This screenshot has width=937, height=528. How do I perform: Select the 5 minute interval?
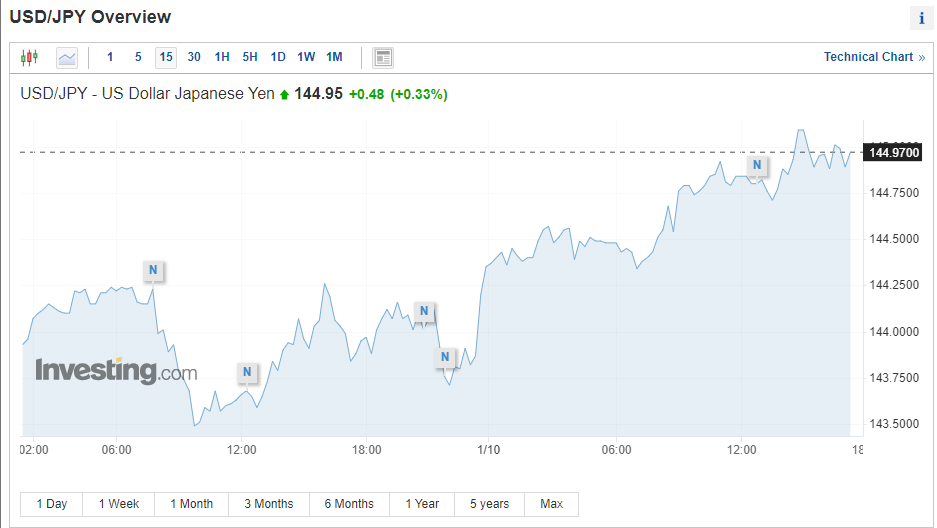click(138, 57)
